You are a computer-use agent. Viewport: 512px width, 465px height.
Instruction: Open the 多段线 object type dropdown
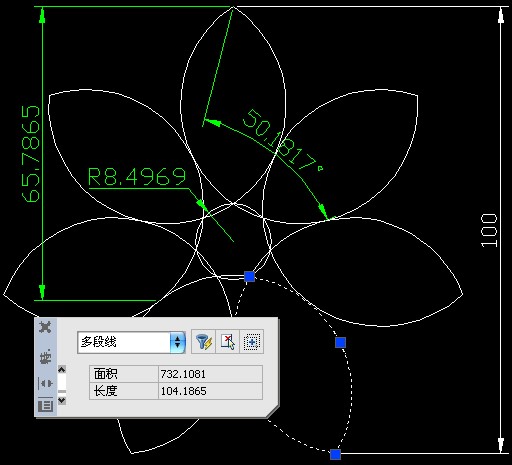131,342
